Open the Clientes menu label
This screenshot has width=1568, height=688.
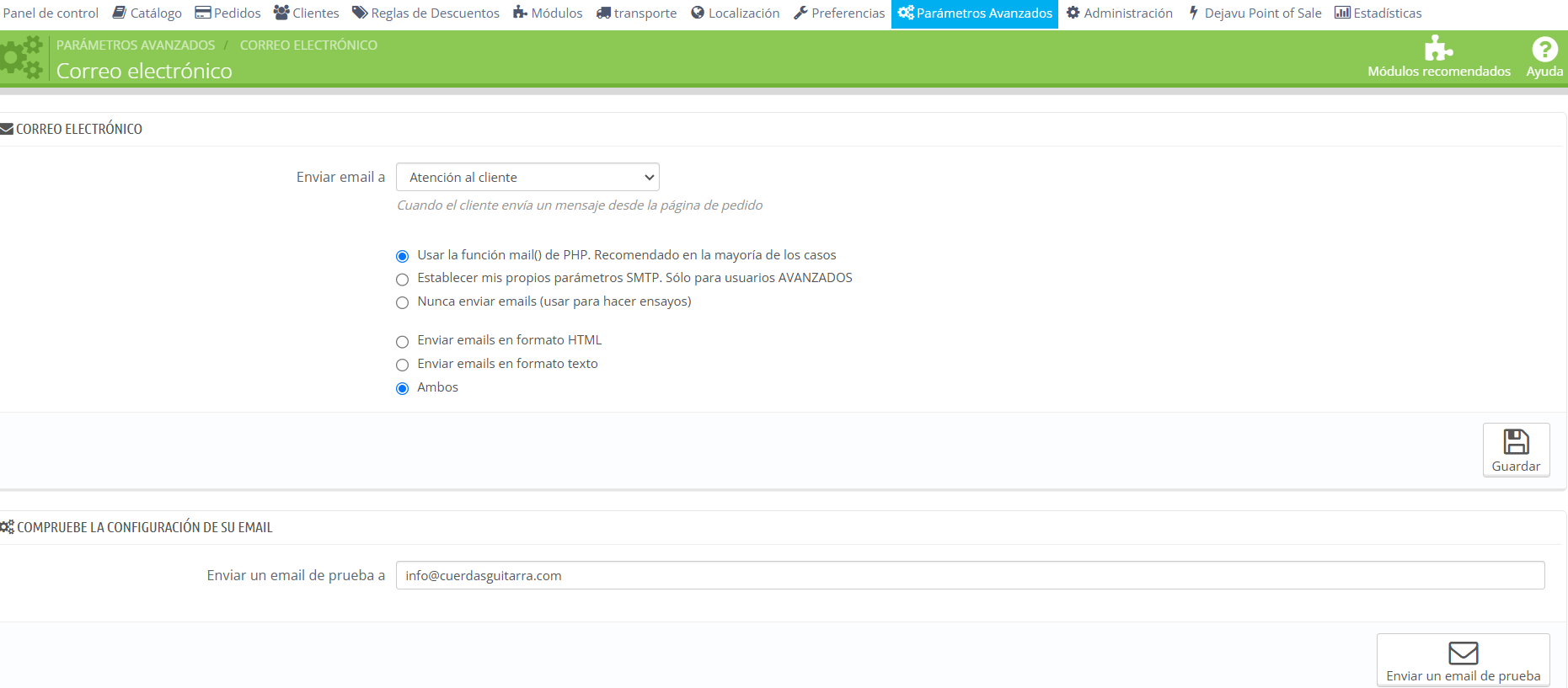(x=316, y=13)
